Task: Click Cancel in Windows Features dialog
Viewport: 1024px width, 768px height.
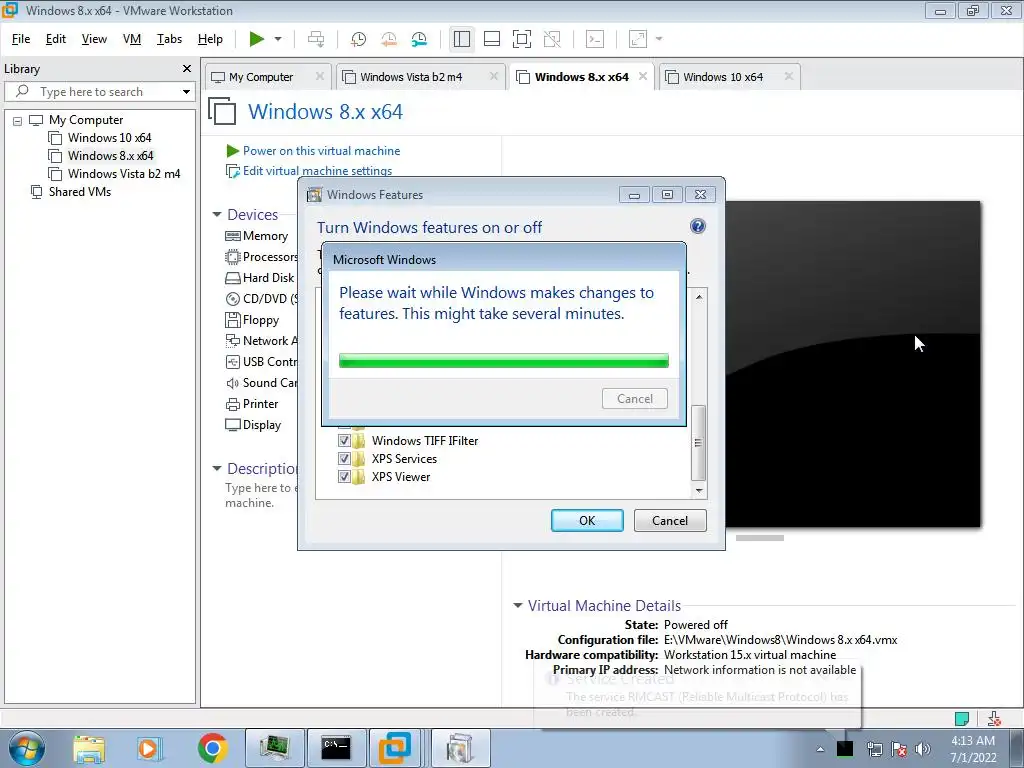Action: [670, 520]
